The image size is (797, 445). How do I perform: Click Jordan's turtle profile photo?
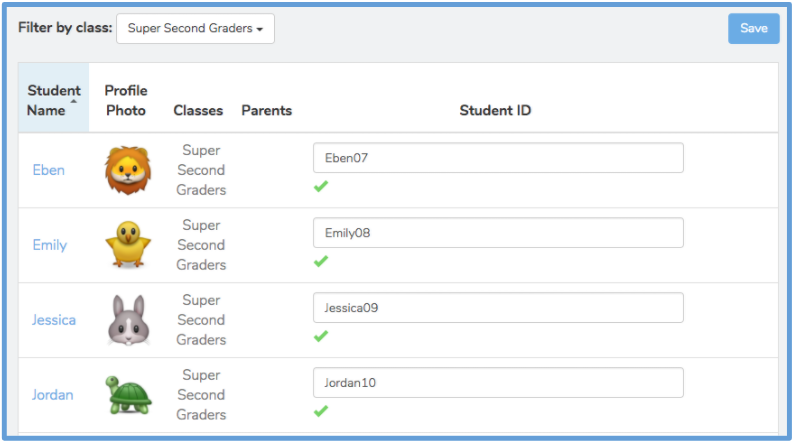pyautogui.click(x=129, y=395)
